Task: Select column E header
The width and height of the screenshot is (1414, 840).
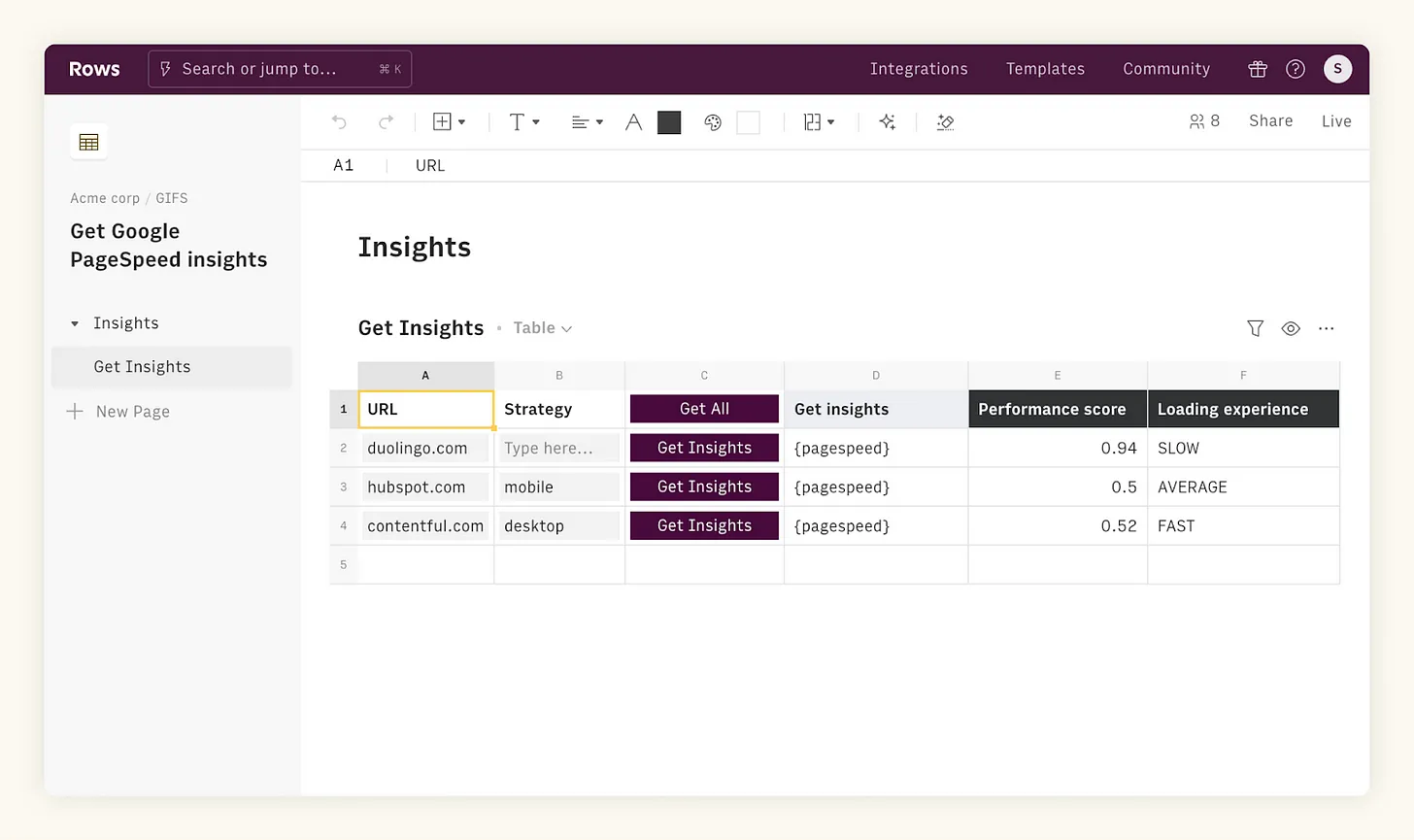Action: tap(1058, 375)
